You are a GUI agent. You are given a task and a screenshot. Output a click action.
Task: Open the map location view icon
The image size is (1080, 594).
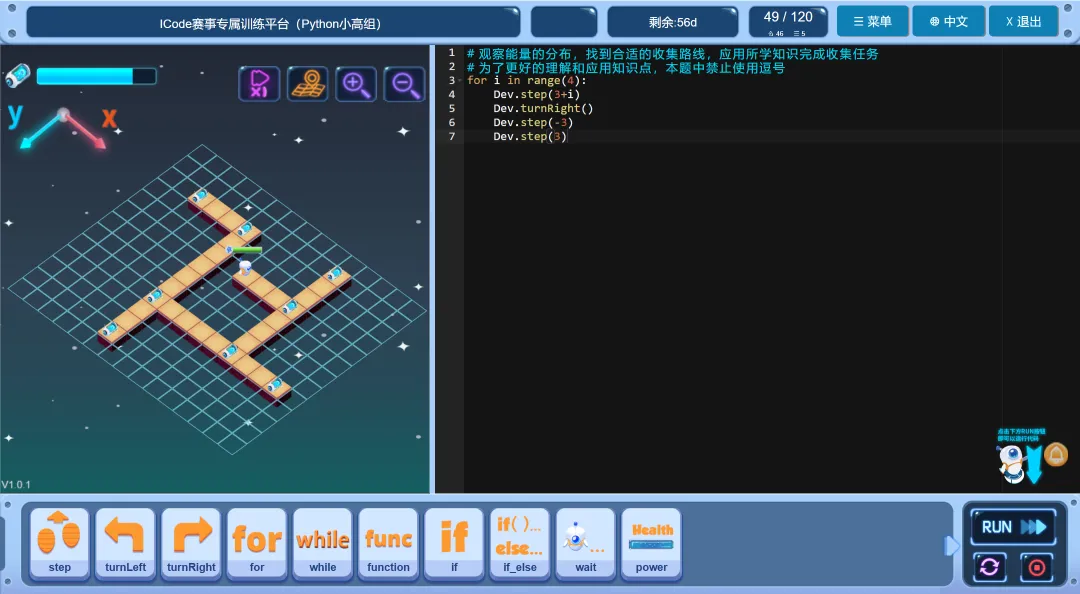pos(307,84)
